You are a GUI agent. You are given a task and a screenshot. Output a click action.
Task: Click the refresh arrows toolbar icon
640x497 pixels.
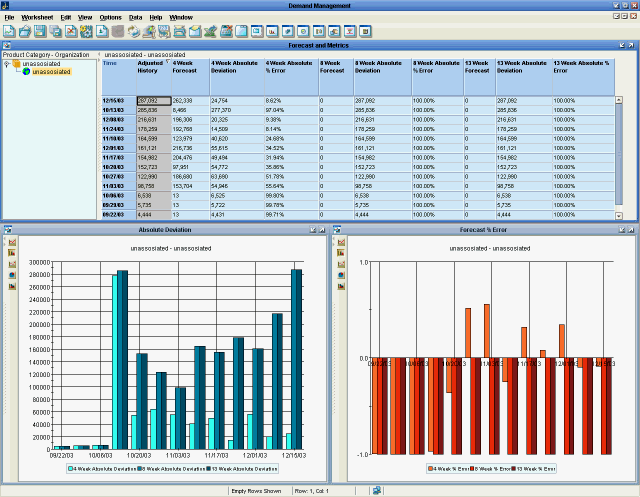[133, 31]
